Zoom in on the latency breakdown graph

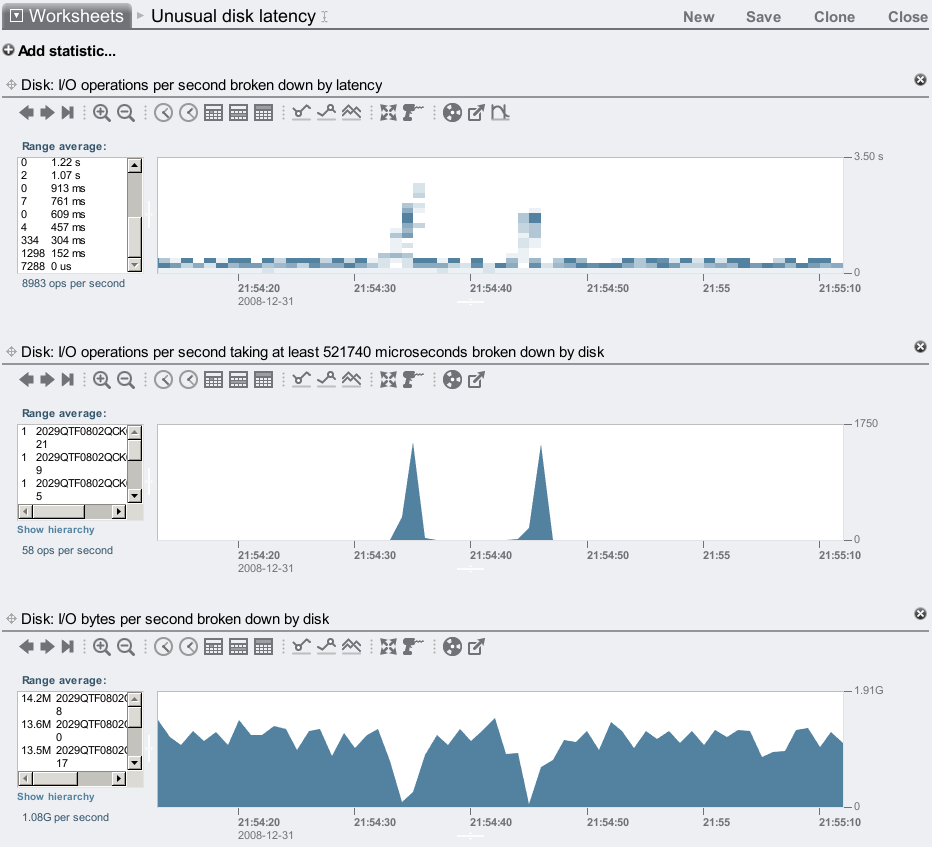click(x=101, y=113)
